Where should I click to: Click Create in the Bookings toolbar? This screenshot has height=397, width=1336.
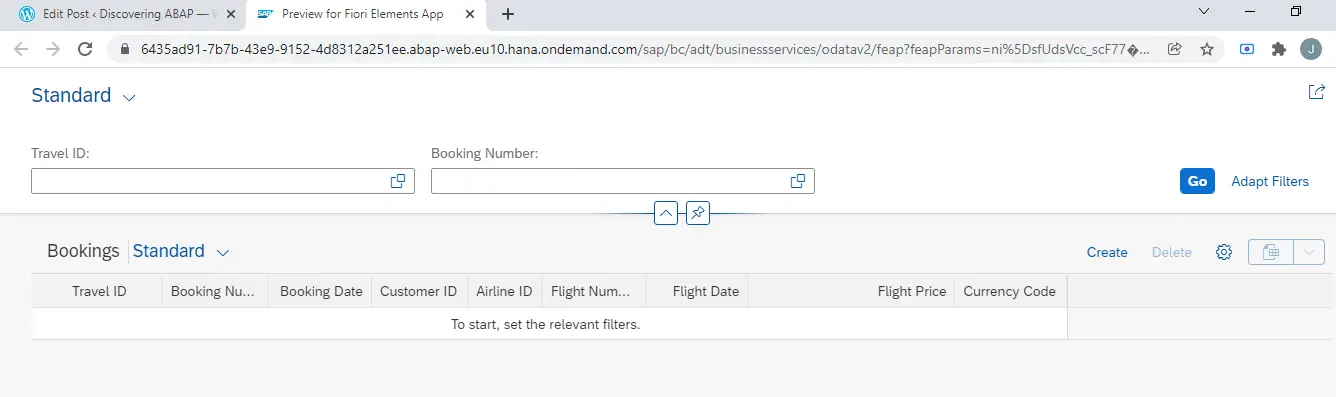click(1107, 252)
